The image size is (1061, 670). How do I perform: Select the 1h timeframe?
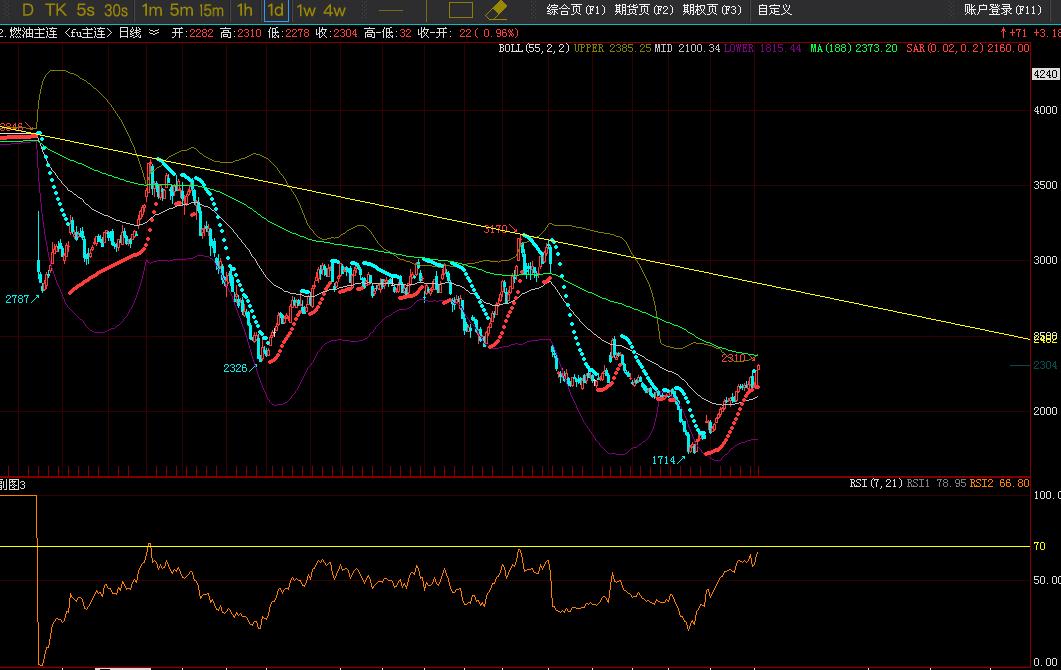(x=245, y=10)
